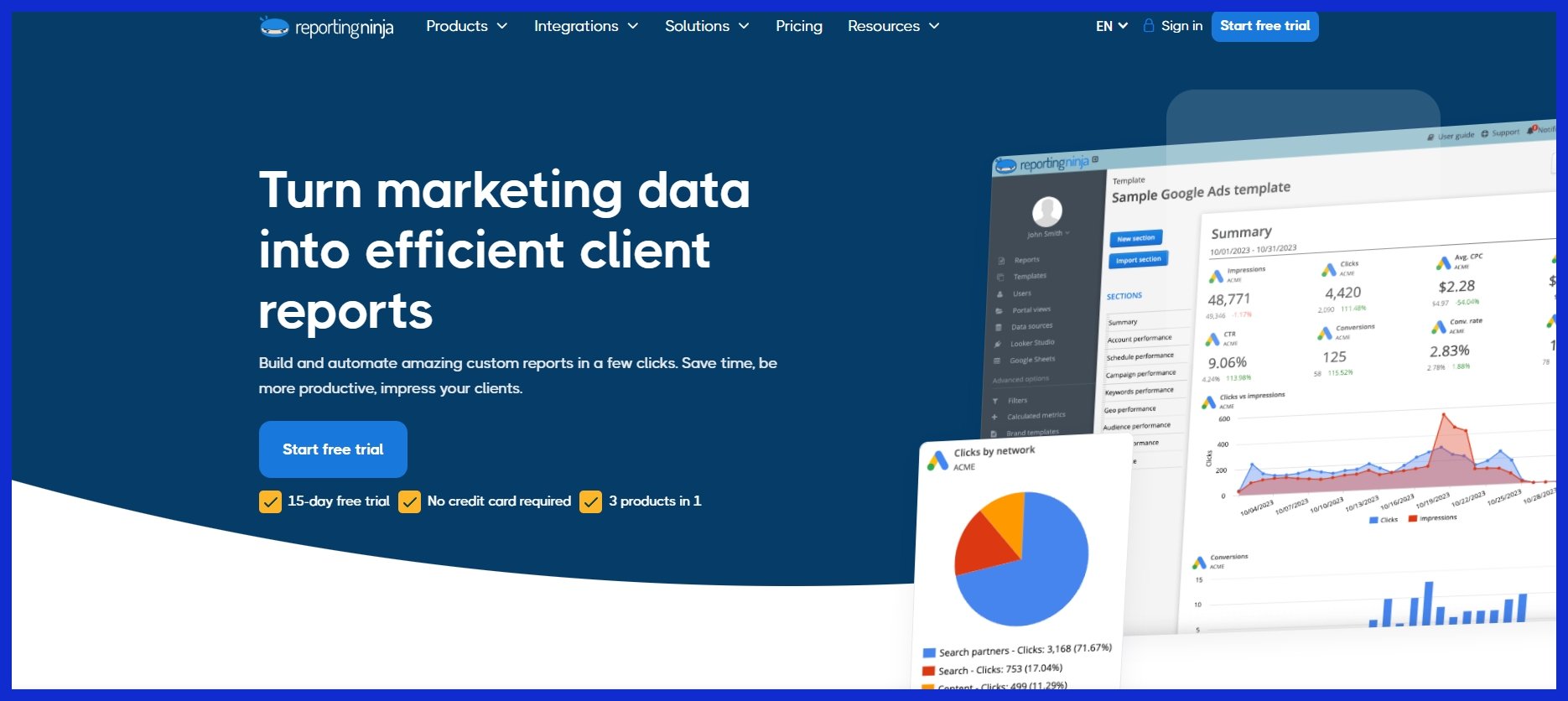
Task: Click the Google Ads icon beside Clicks metric
Action: (1329, 269)
